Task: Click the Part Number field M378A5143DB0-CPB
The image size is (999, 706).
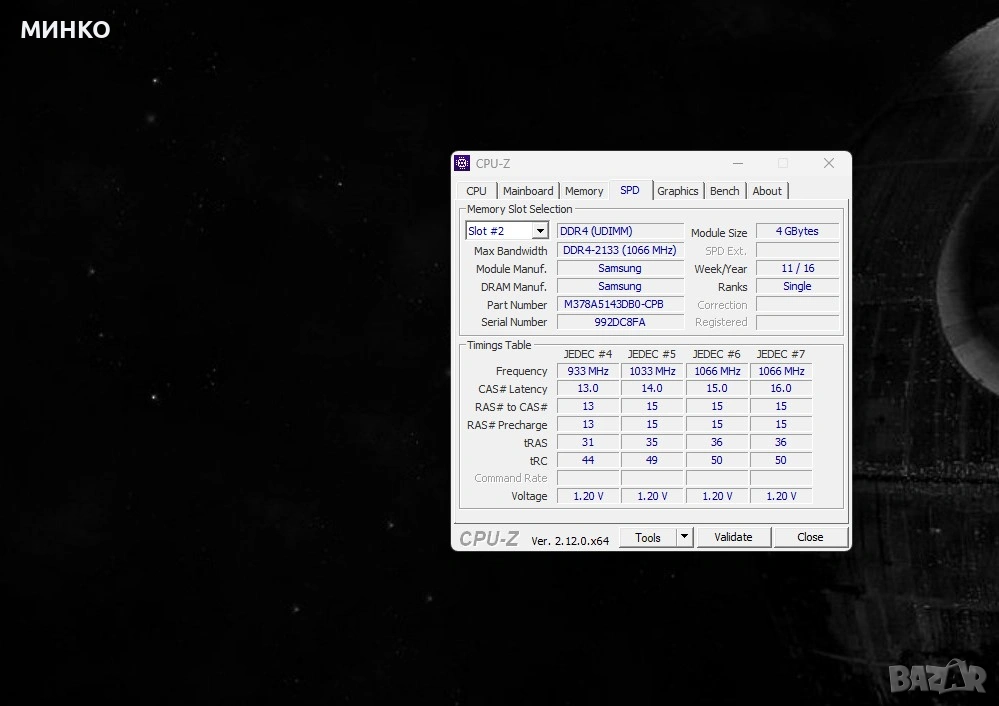Action: click(620, 304)
